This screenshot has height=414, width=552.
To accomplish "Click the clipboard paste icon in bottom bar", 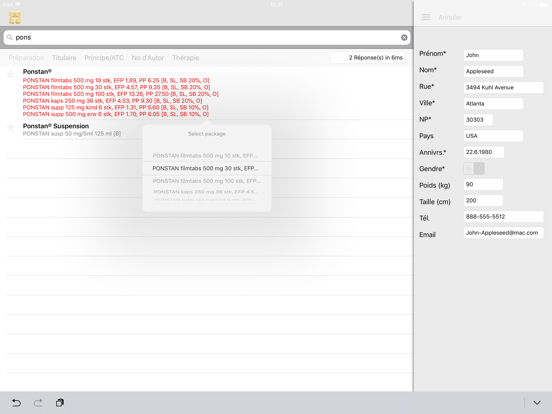I will click(60, 403).
